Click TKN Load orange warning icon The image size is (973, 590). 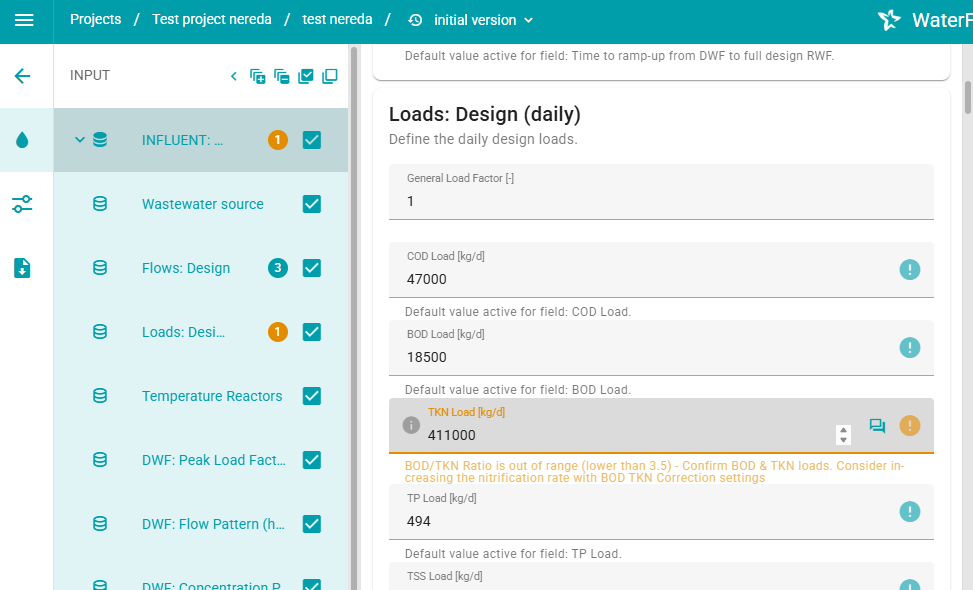910,426
